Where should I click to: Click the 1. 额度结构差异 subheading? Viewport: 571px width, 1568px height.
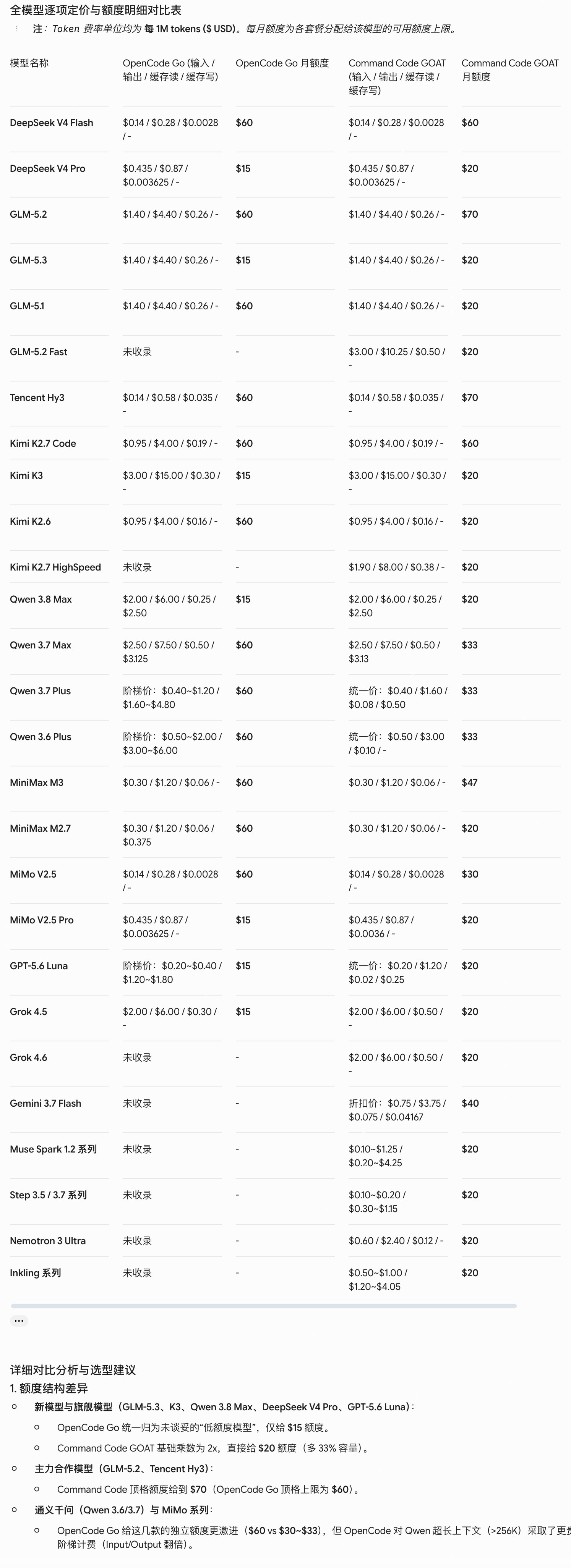[x=49, y=1389]
